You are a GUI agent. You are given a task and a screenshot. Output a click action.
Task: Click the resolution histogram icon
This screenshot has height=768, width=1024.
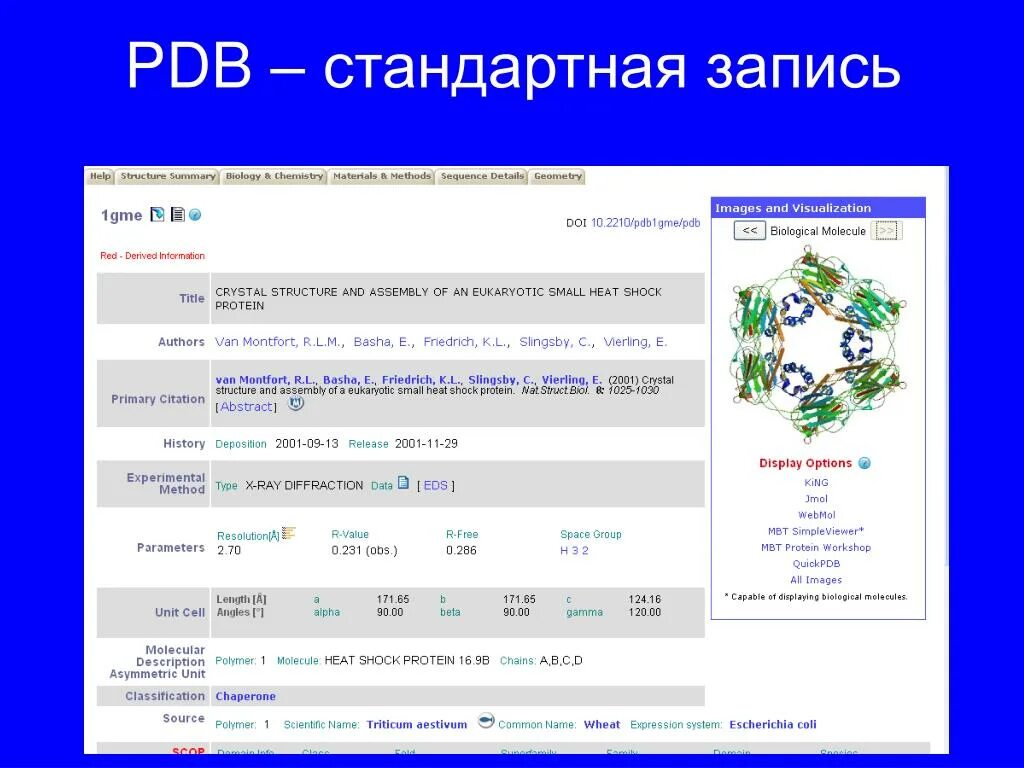tap(289, 534)
